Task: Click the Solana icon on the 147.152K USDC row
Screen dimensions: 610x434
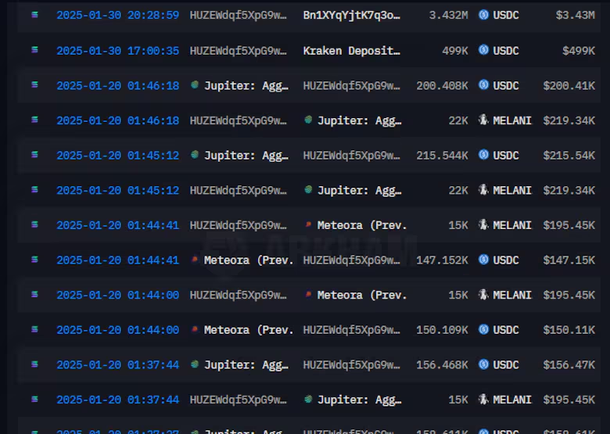Action: point(35,259)
